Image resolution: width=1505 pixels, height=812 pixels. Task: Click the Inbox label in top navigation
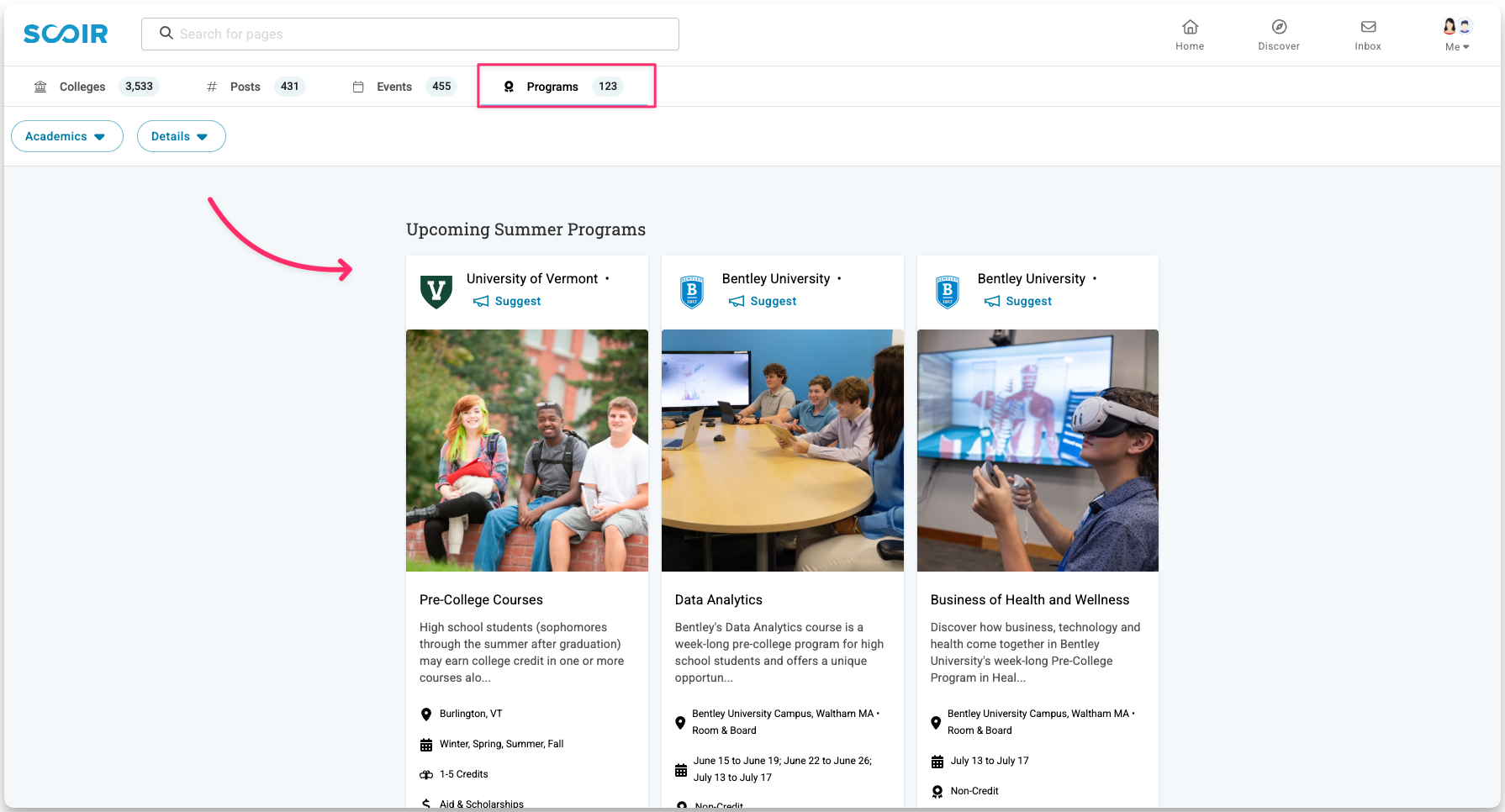click(1368, 46)
